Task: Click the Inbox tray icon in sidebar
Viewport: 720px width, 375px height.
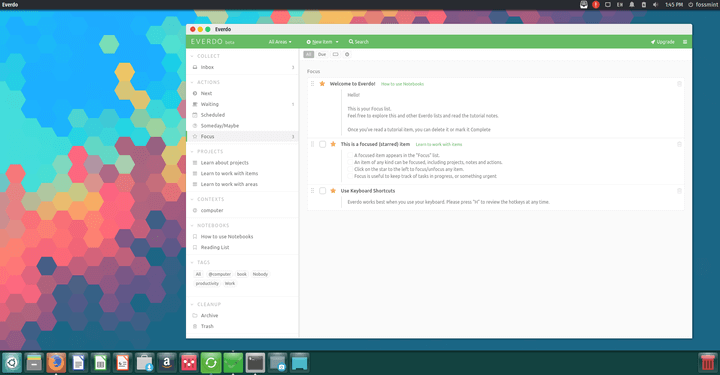Action: pyautogui.click(x=195, y=67)
